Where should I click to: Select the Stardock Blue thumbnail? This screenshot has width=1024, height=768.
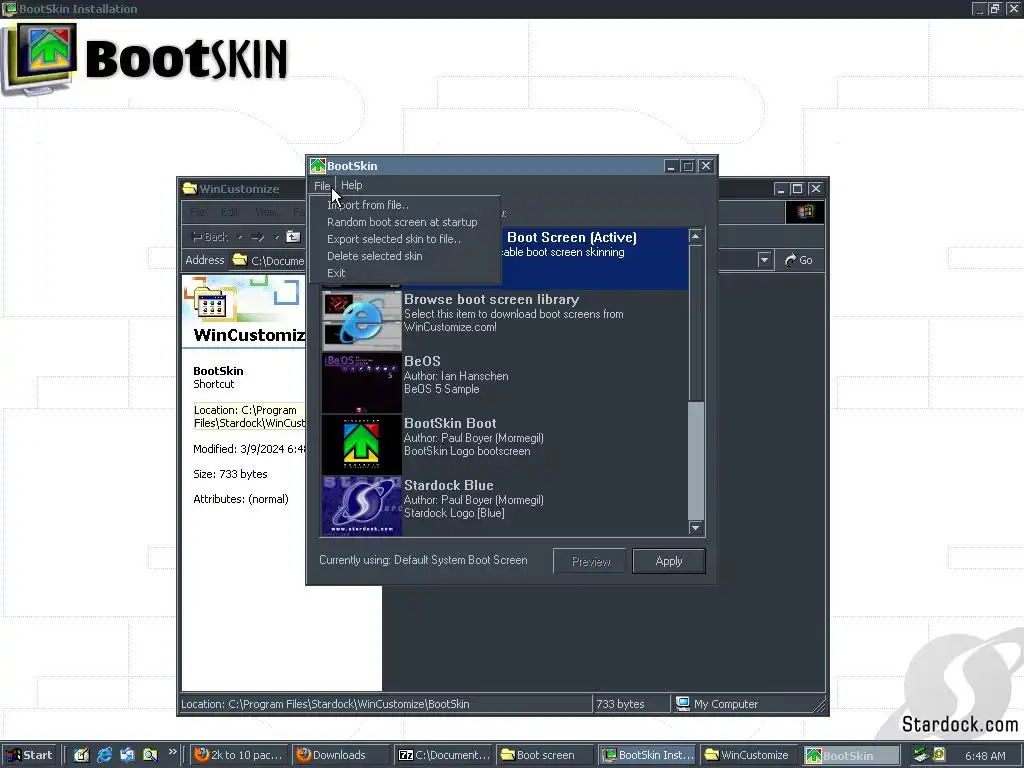point(361,506)
